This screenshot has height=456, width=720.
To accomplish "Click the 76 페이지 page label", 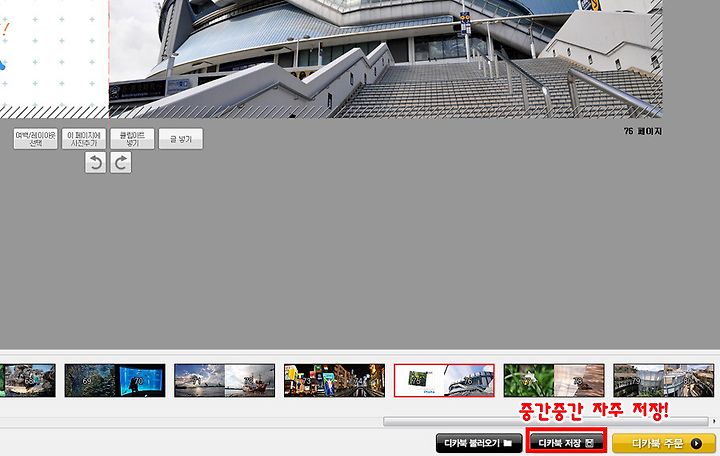I will click(x=643, y=131).
